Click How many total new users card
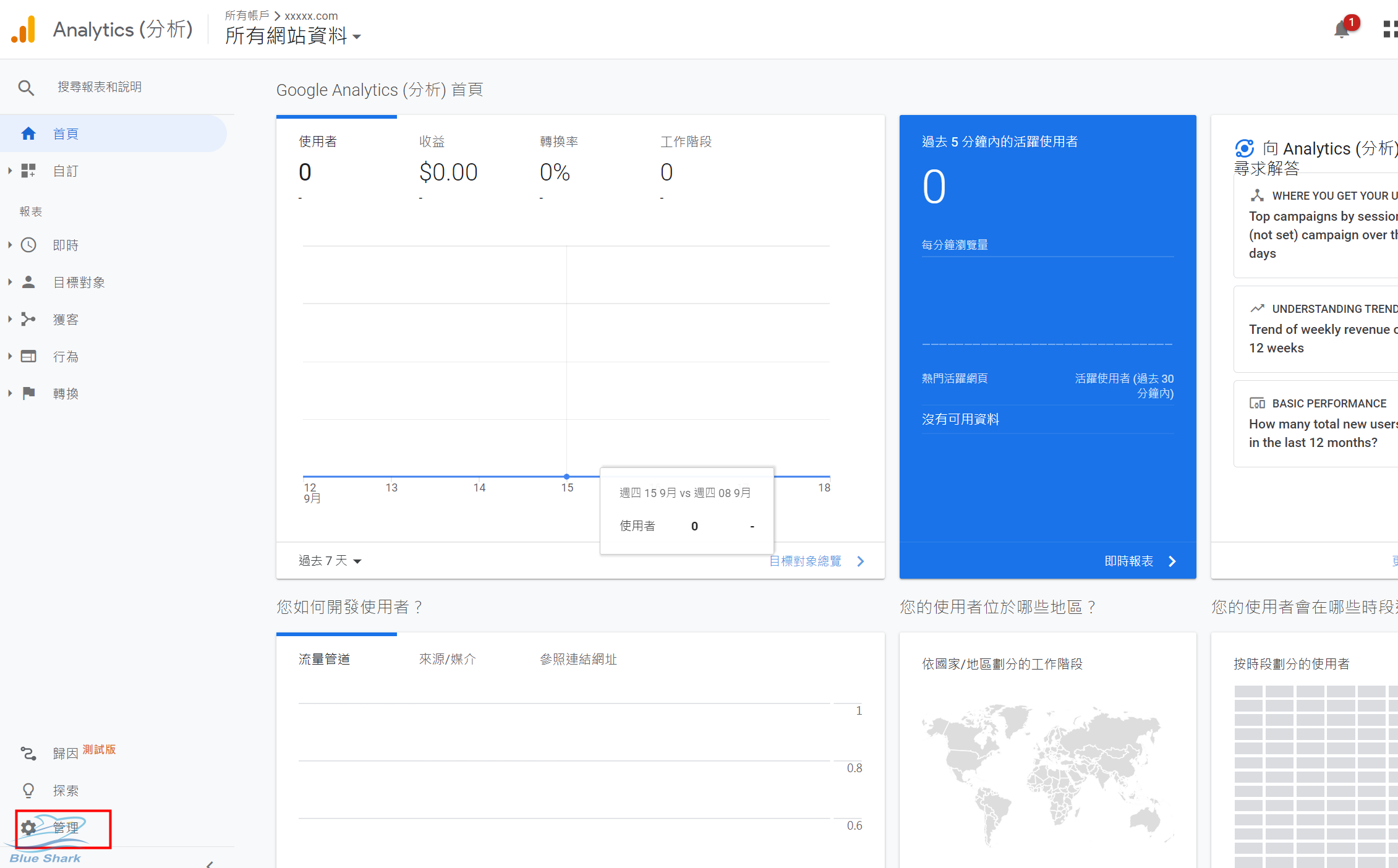The height and width of the screenshot is (868, 1398). point(1316,423)
